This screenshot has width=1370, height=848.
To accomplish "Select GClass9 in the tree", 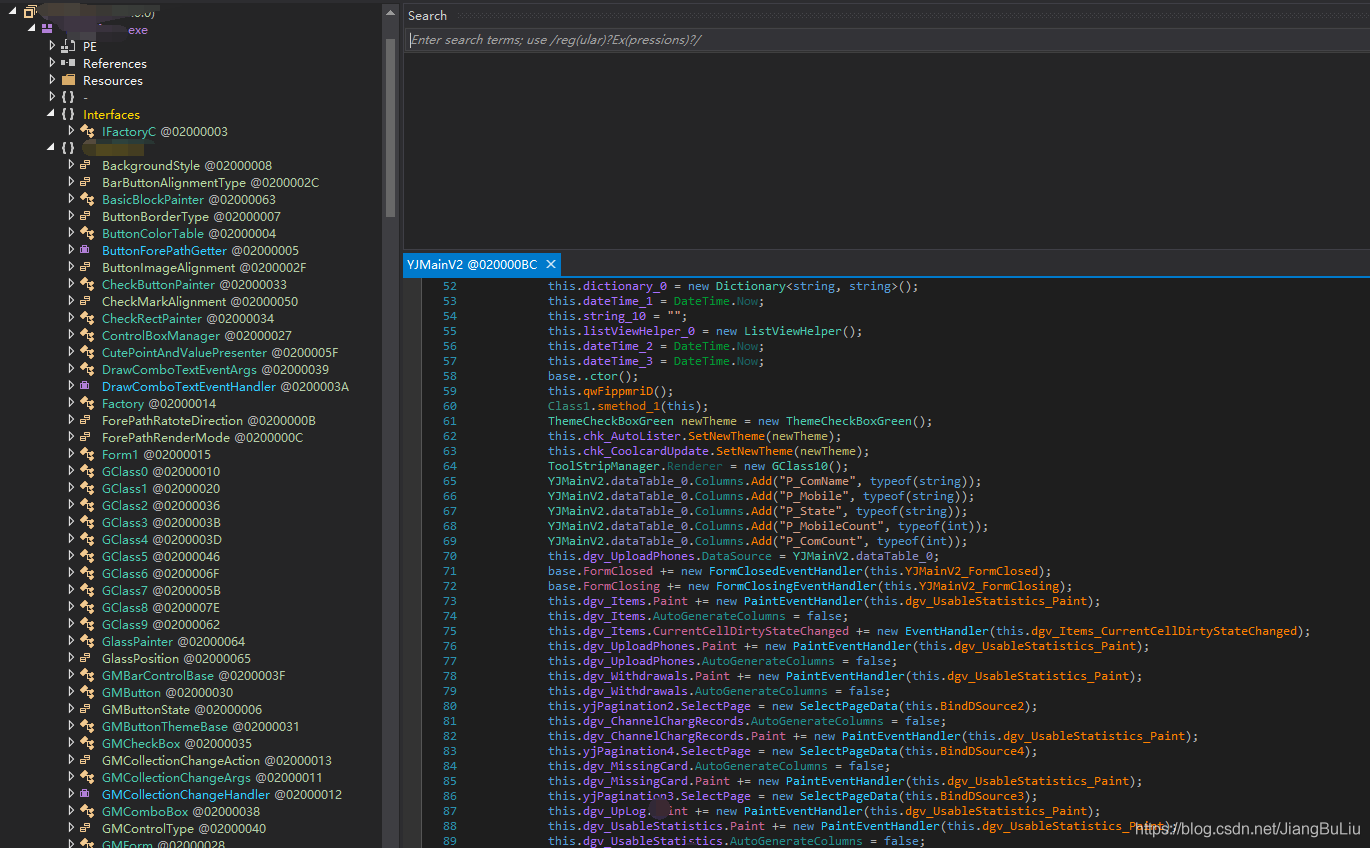I will pos(161,624).
